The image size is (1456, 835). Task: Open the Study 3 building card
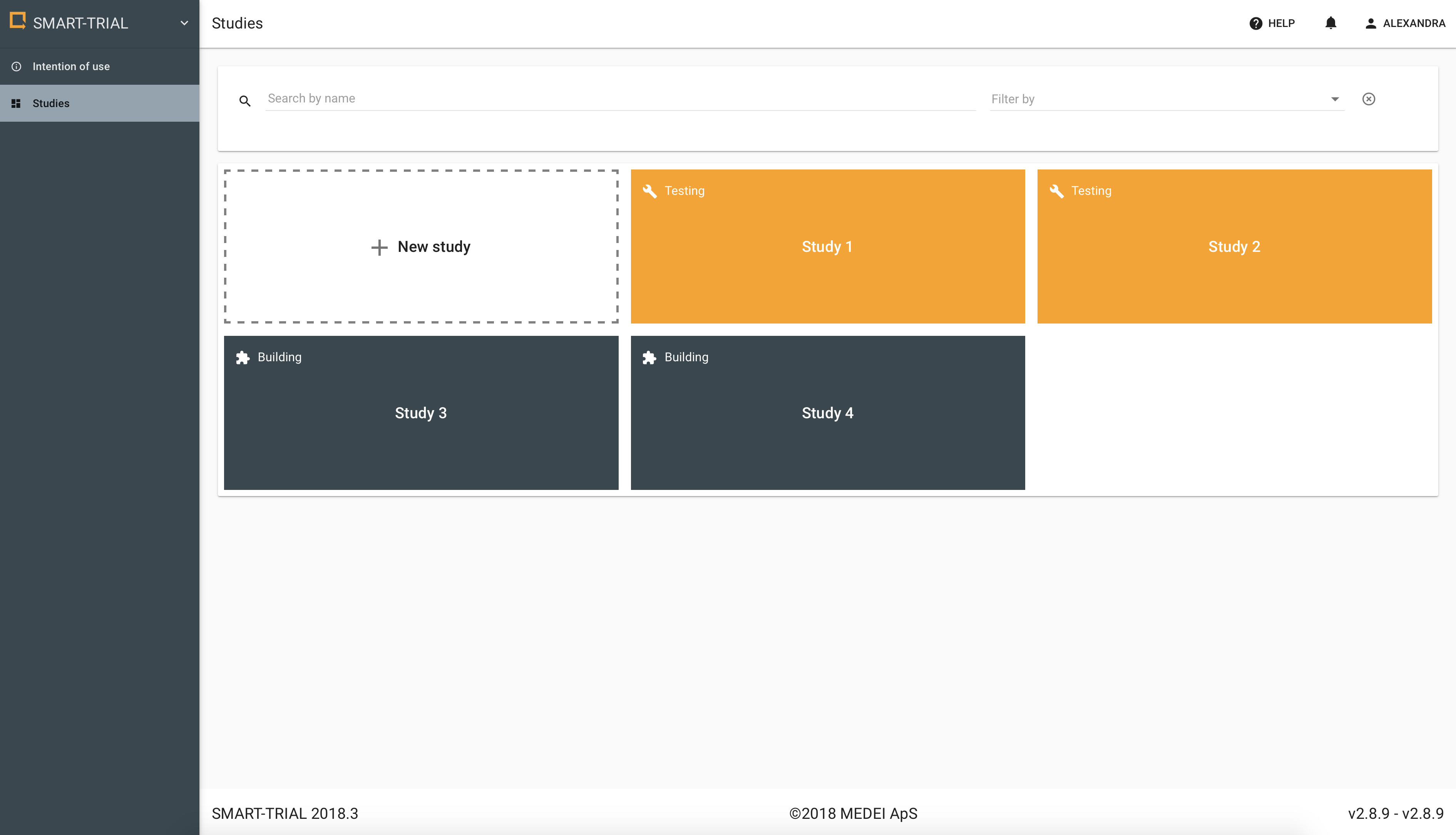click(x=421, y=413)
